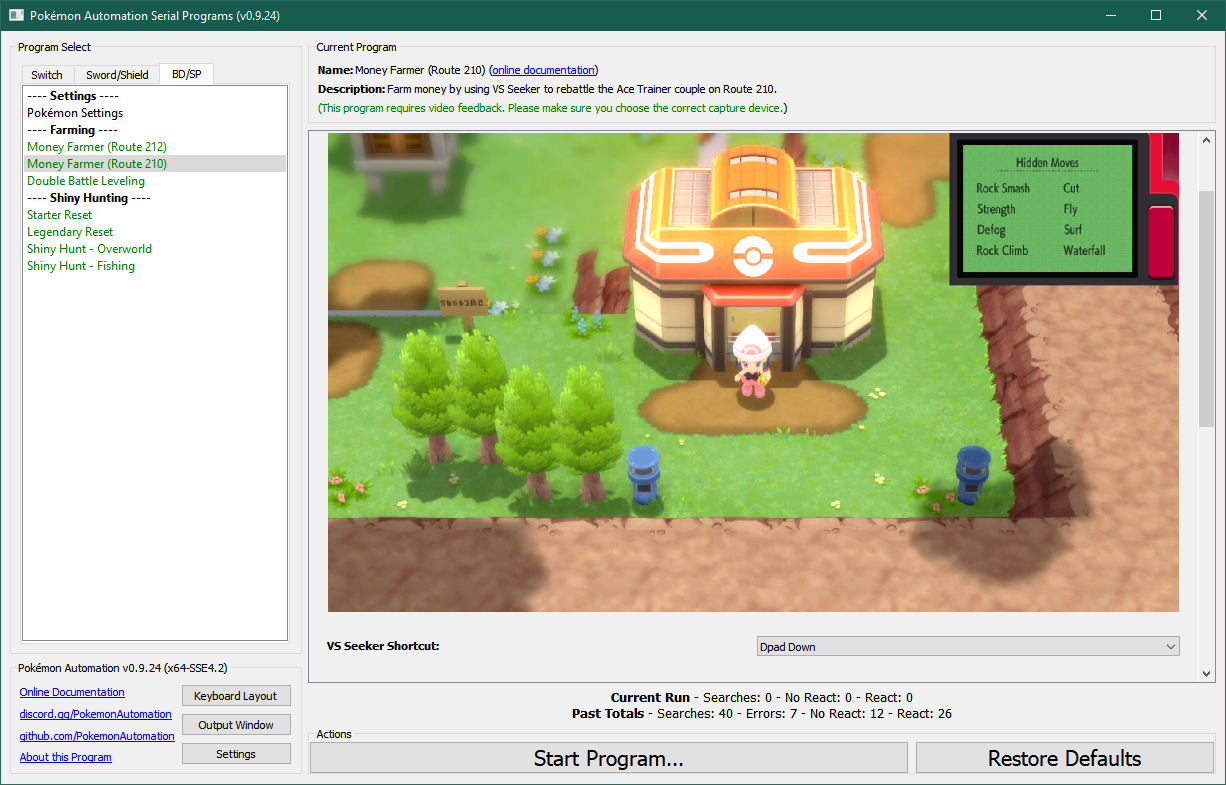Select Money Farmer (Route 212) program
Image resolution: width=1226 pixels, height=785 pixels.
click(x=97, y=147)
